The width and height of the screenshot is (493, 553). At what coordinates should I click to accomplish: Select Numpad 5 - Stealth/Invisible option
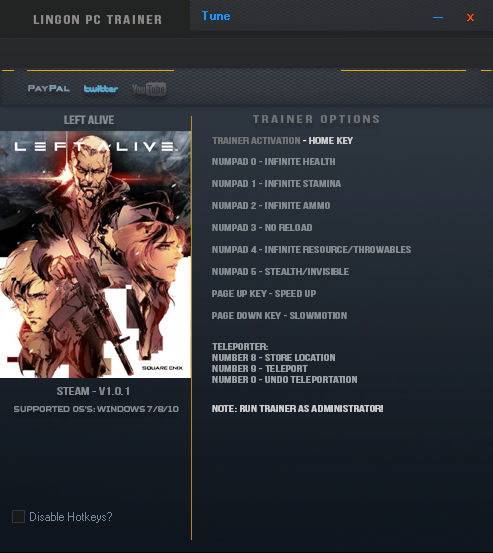pyautogui.click(x=280, y=272)
